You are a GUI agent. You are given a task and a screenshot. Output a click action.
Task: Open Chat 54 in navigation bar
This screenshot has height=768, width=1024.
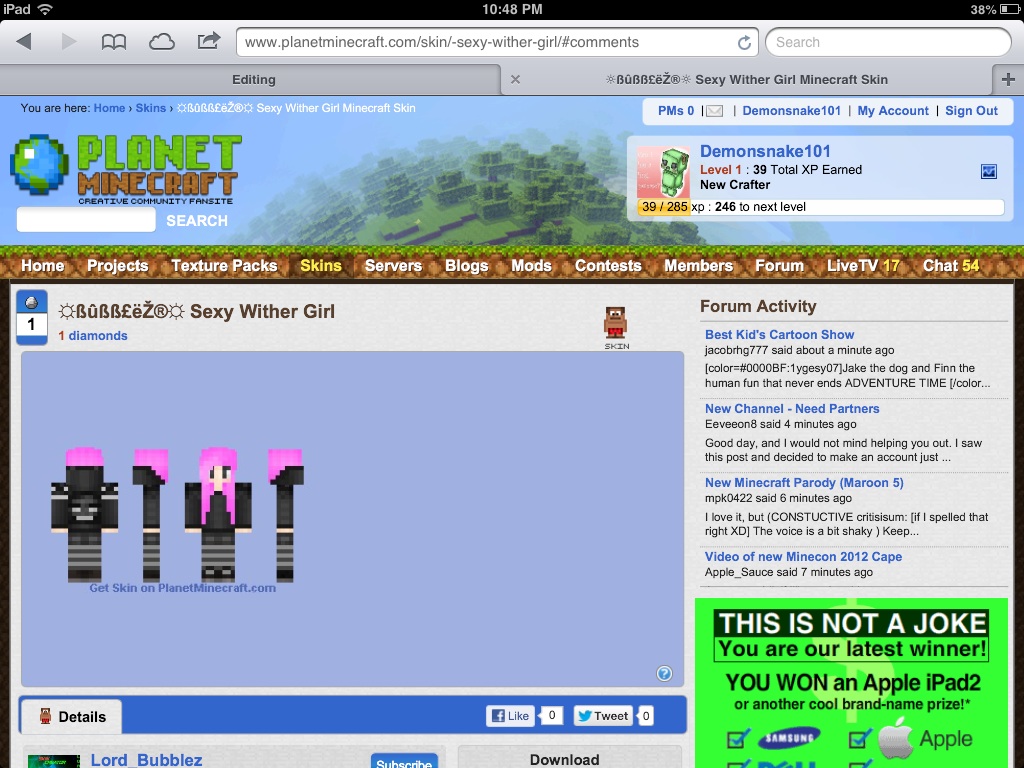951,266
